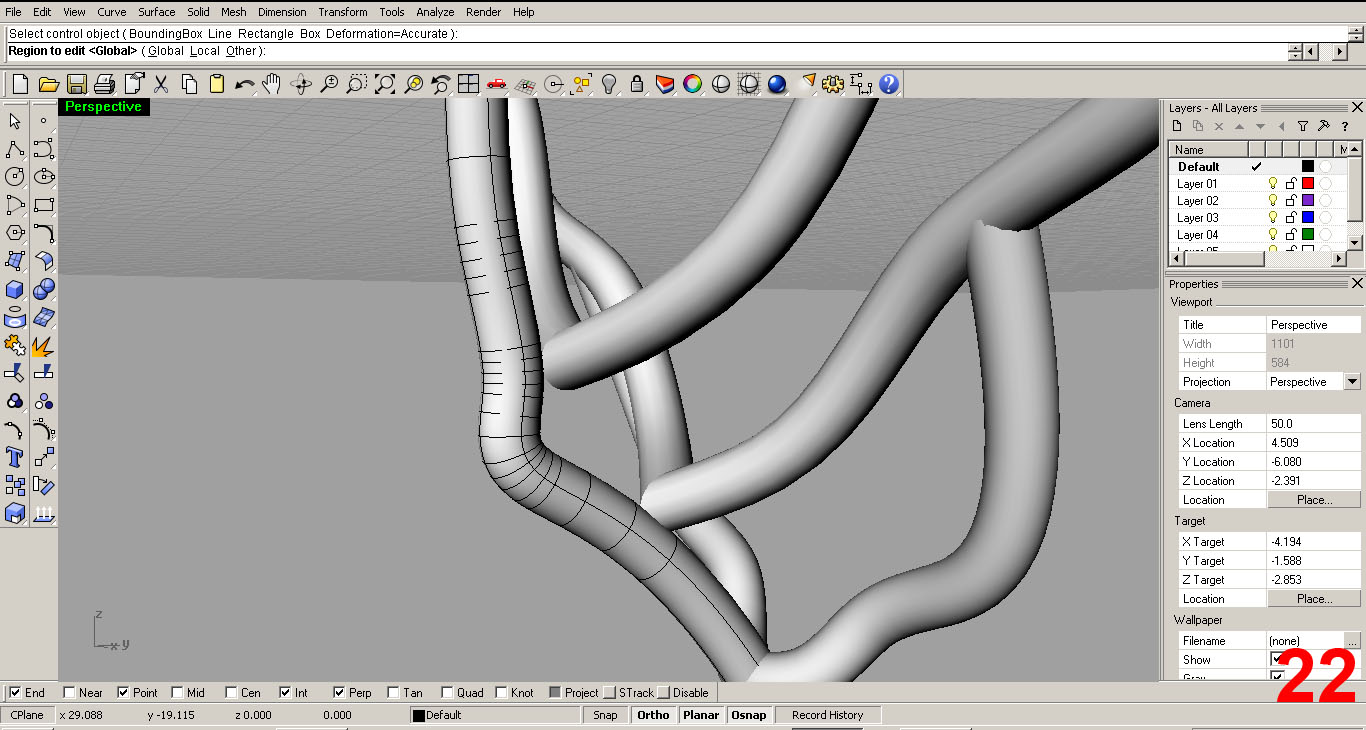Click the four-viewports layout icon
1366x730 pixels.
[x=468, y=84]
